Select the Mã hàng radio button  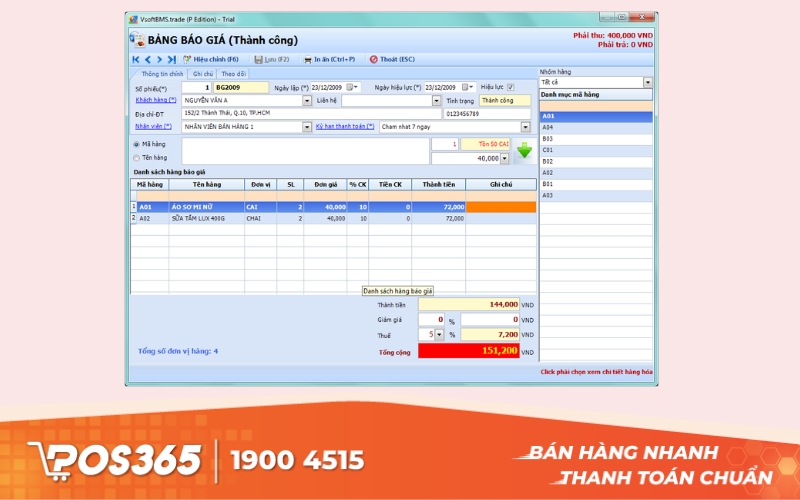[x=136, y=144]
